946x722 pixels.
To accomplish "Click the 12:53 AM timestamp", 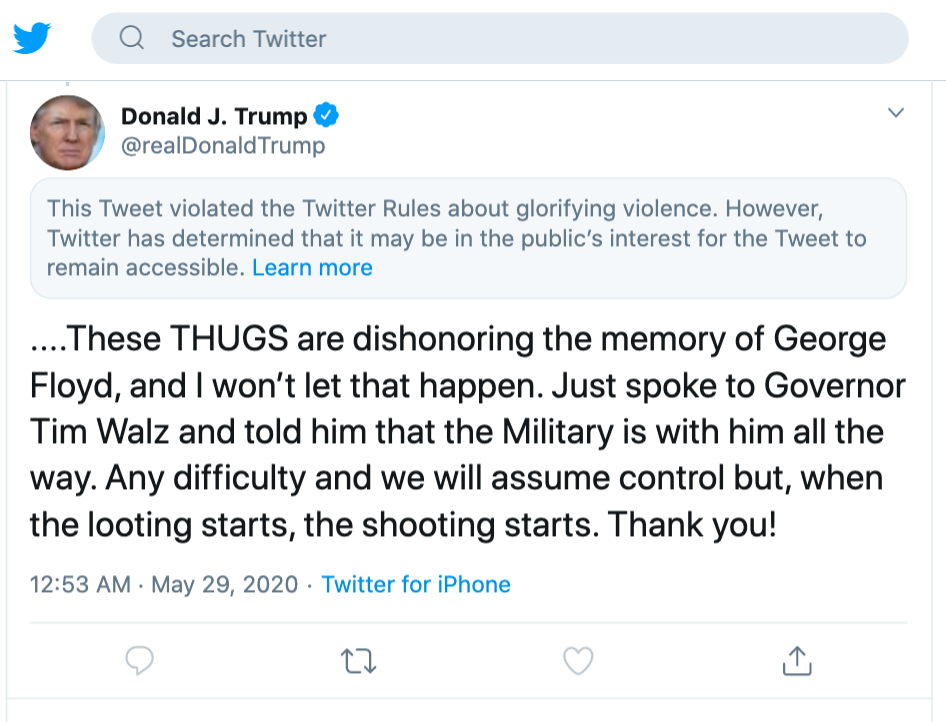I will 80,584.
